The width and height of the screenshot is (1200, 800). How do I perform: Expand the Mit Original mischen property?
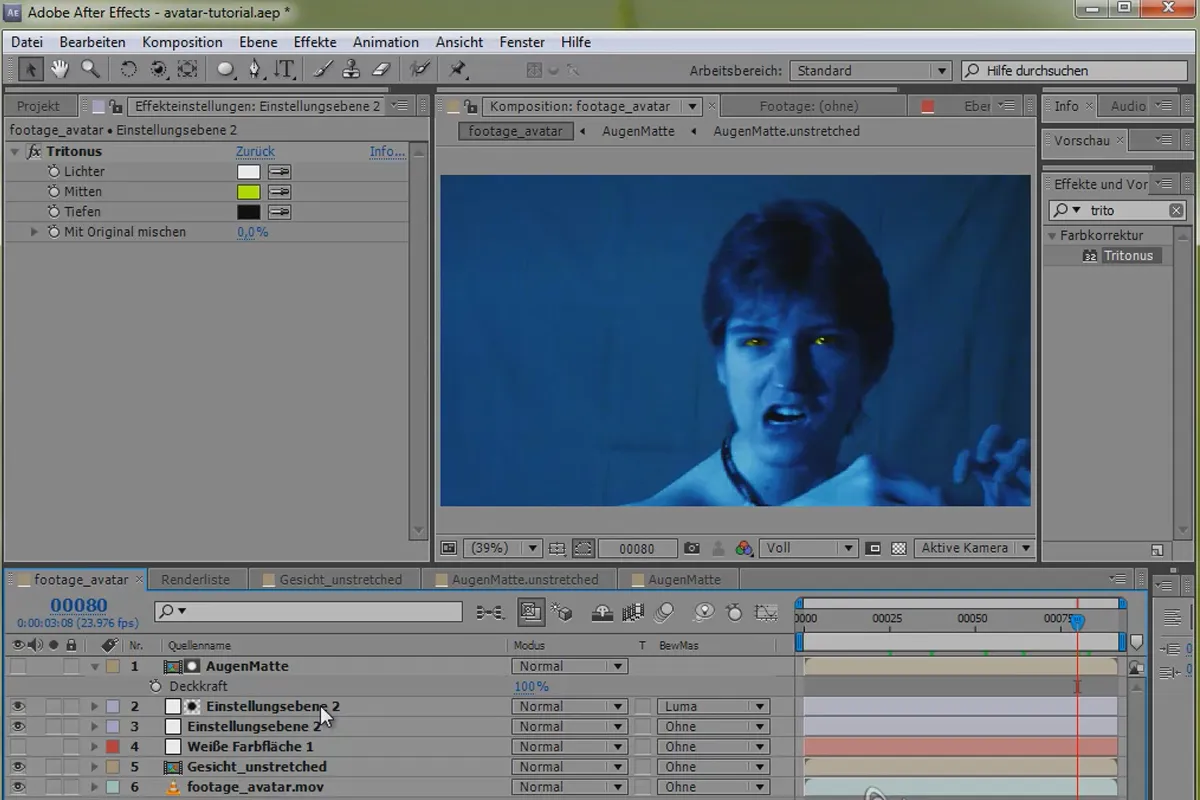click(34, 232)
